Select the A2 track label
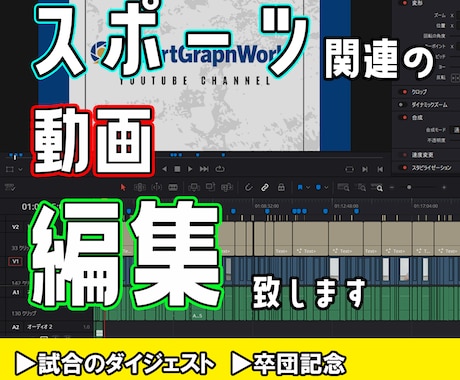Screen dimensions: 460x380 click(x=15, y=327)
